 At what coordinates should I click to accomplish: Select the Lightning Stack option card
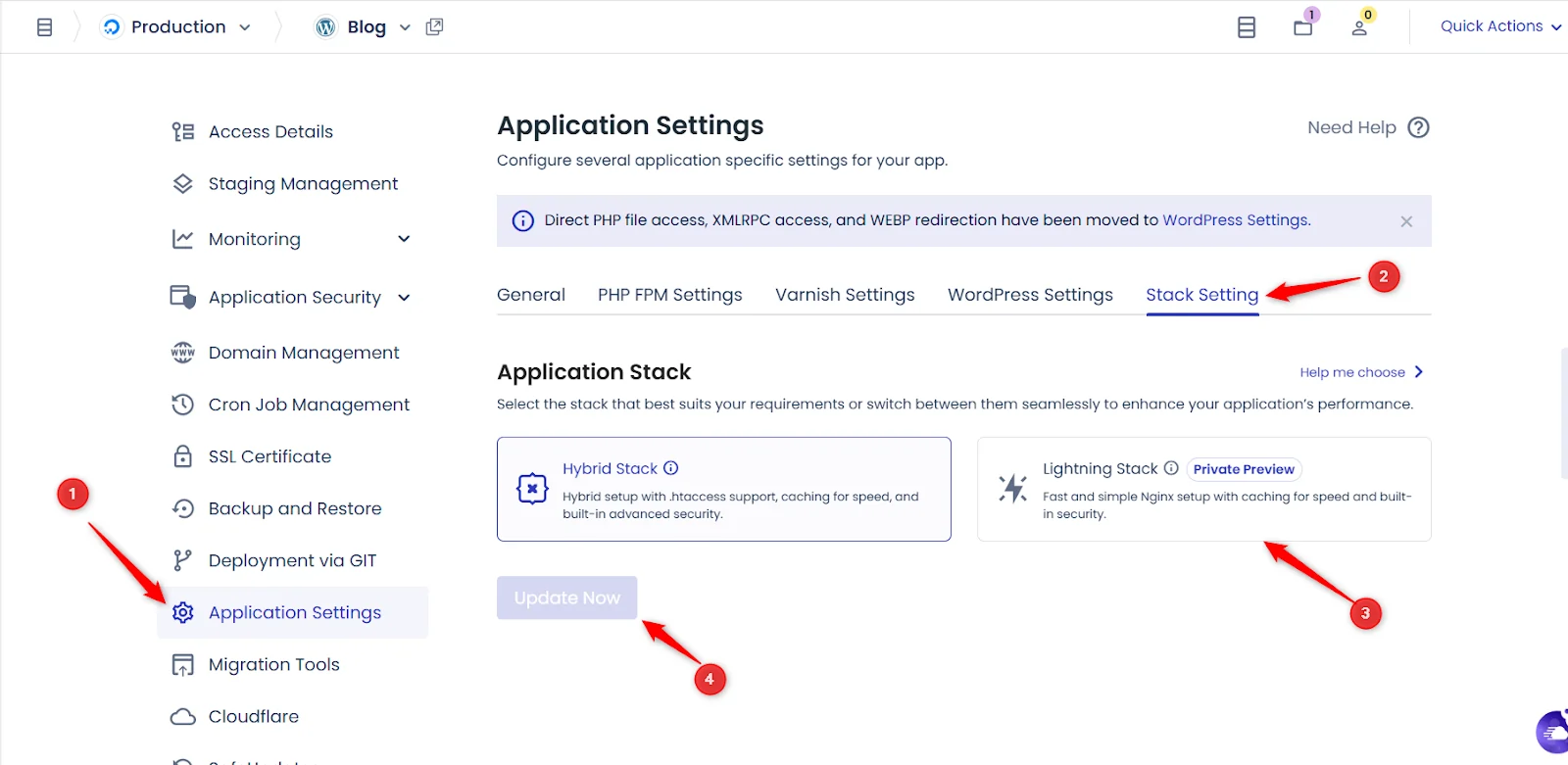(x=1204, y=489)
